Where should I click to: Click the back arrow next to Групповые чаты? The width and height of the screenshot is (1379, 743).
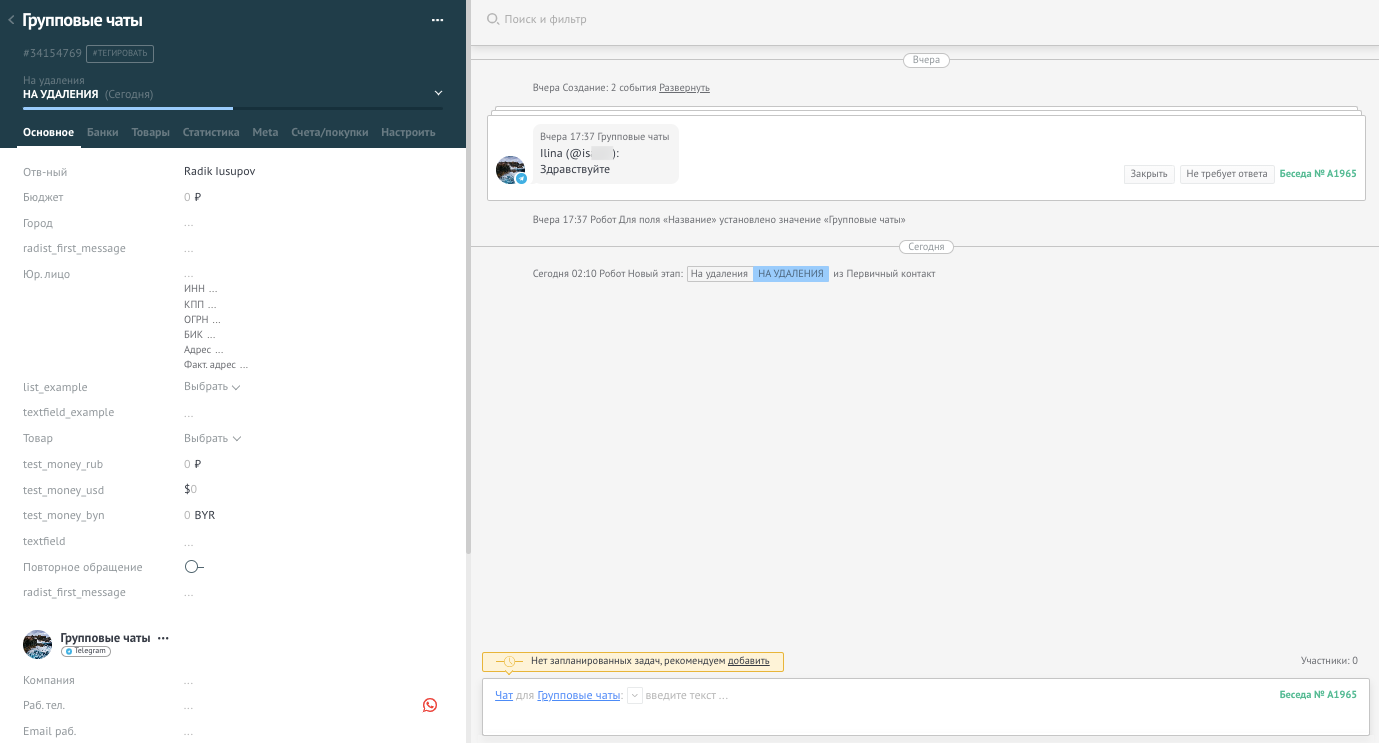[11, 20]
